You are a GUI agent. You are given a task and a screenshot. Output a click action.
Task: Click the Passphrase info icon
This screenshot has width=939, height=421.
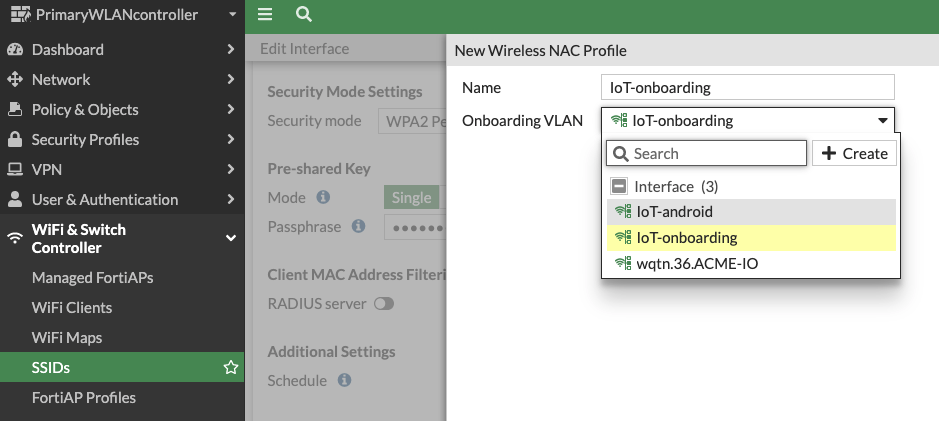pyautogui.click(x=358, y=227)
